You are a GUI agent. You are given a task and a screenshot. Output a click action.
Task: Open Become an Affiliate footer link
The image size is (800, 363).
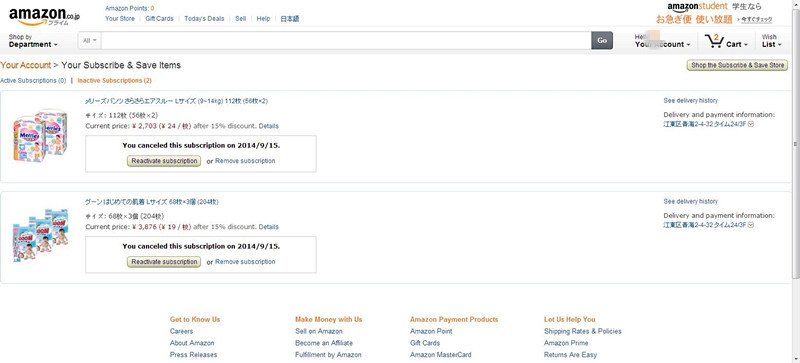(x=324, y=343)
